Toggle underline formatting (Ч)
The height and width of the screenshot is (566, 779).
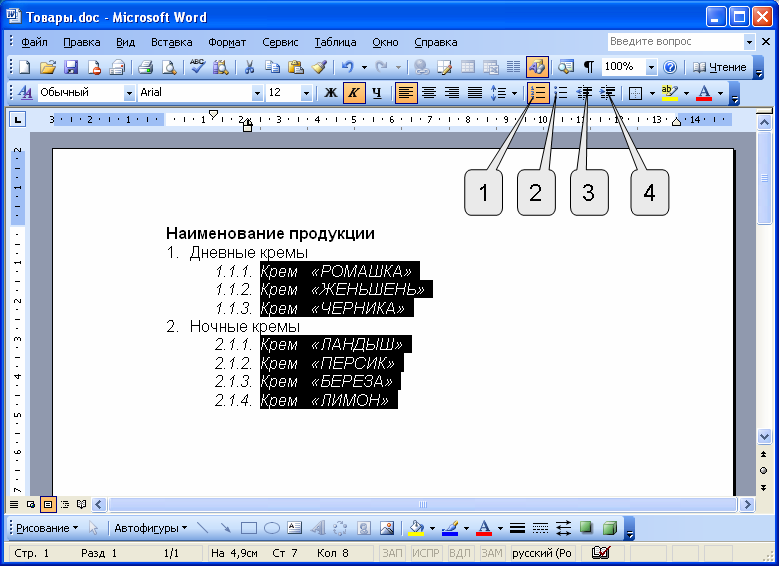click(377, 93)
